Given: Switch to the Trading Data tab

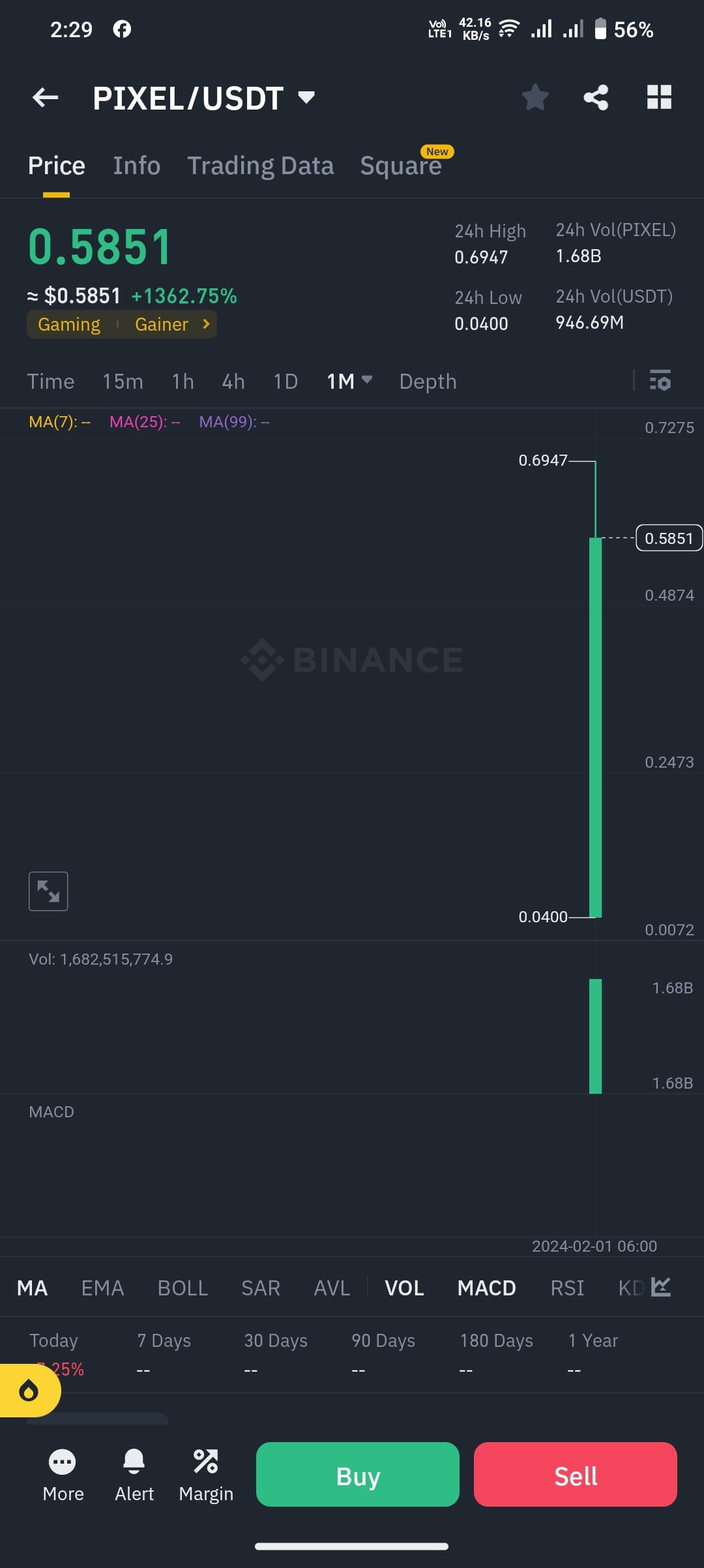Looking at the screenshot, I should (261, 165).
